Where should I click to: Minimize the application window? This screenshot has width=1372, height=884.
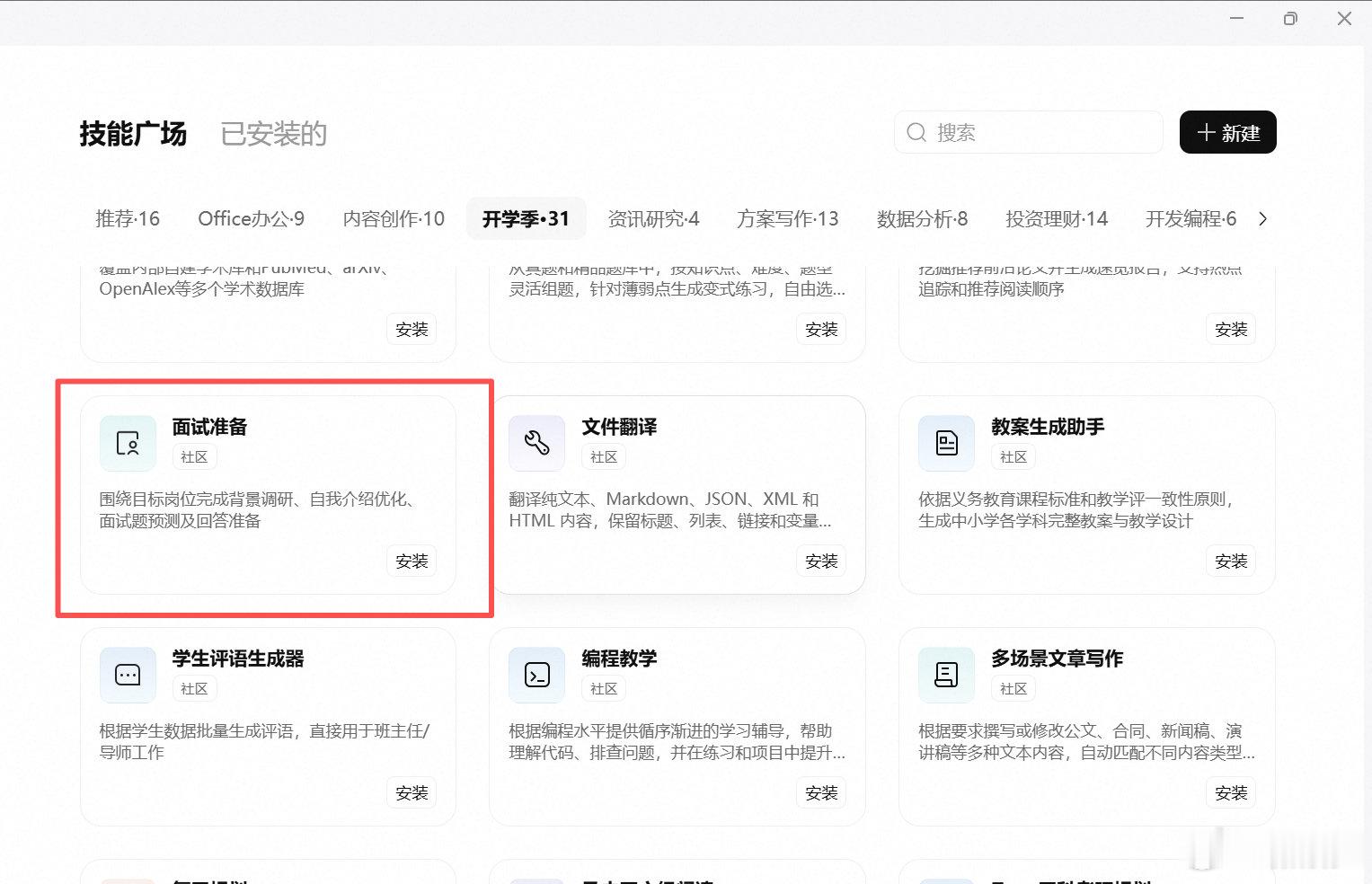tap(1237, 18)
